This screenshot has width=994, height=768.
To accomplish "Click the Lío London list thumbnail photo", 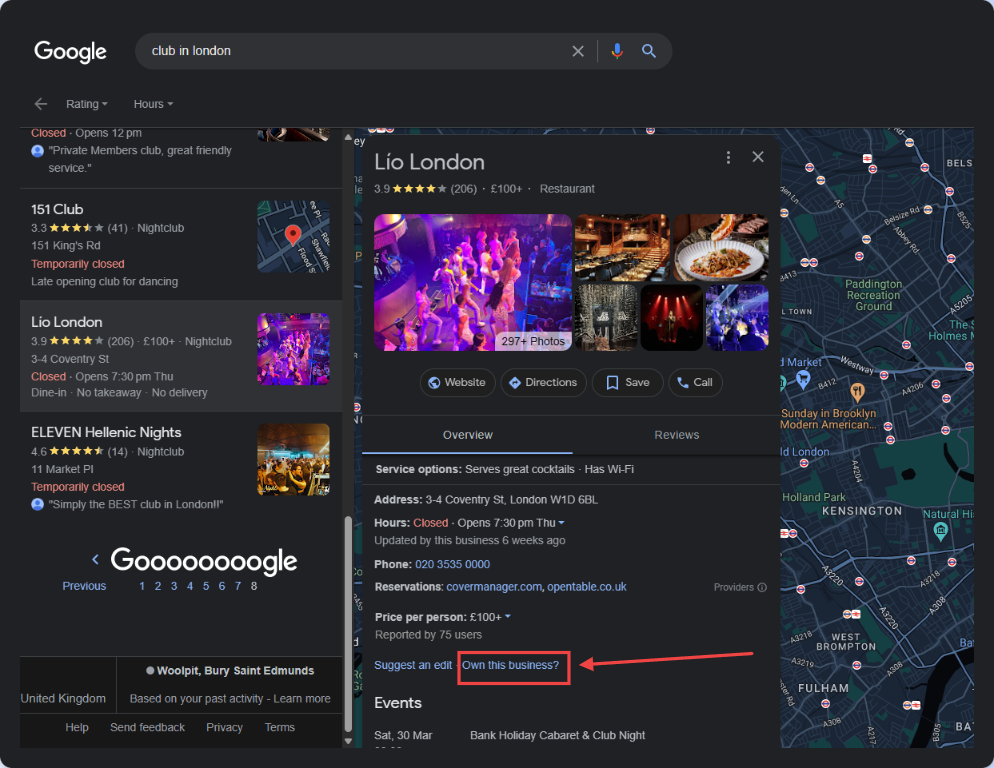I will click(294, 349).
